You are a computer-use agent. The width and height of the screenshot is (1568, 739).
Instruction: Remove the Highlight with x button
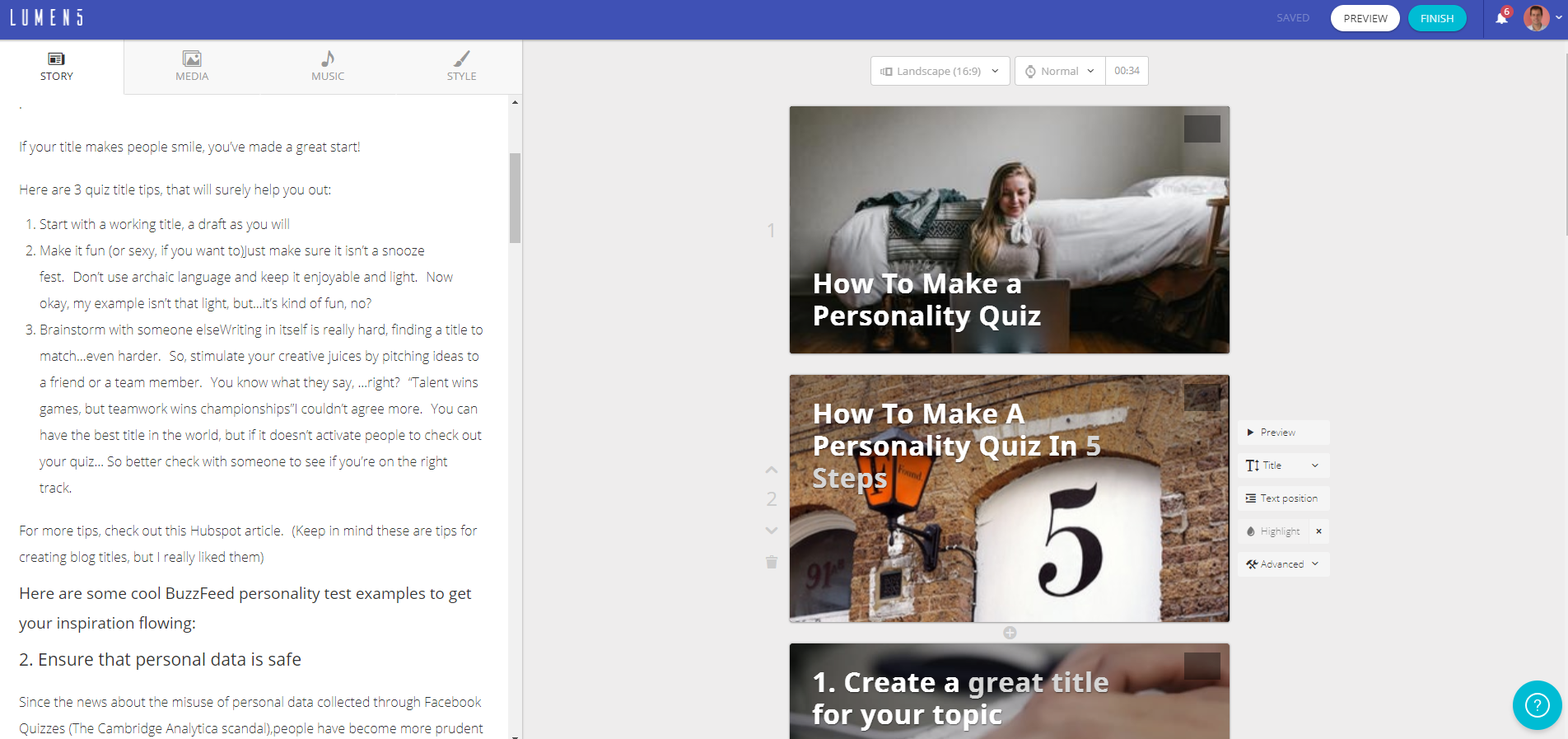click(1318, 531)
